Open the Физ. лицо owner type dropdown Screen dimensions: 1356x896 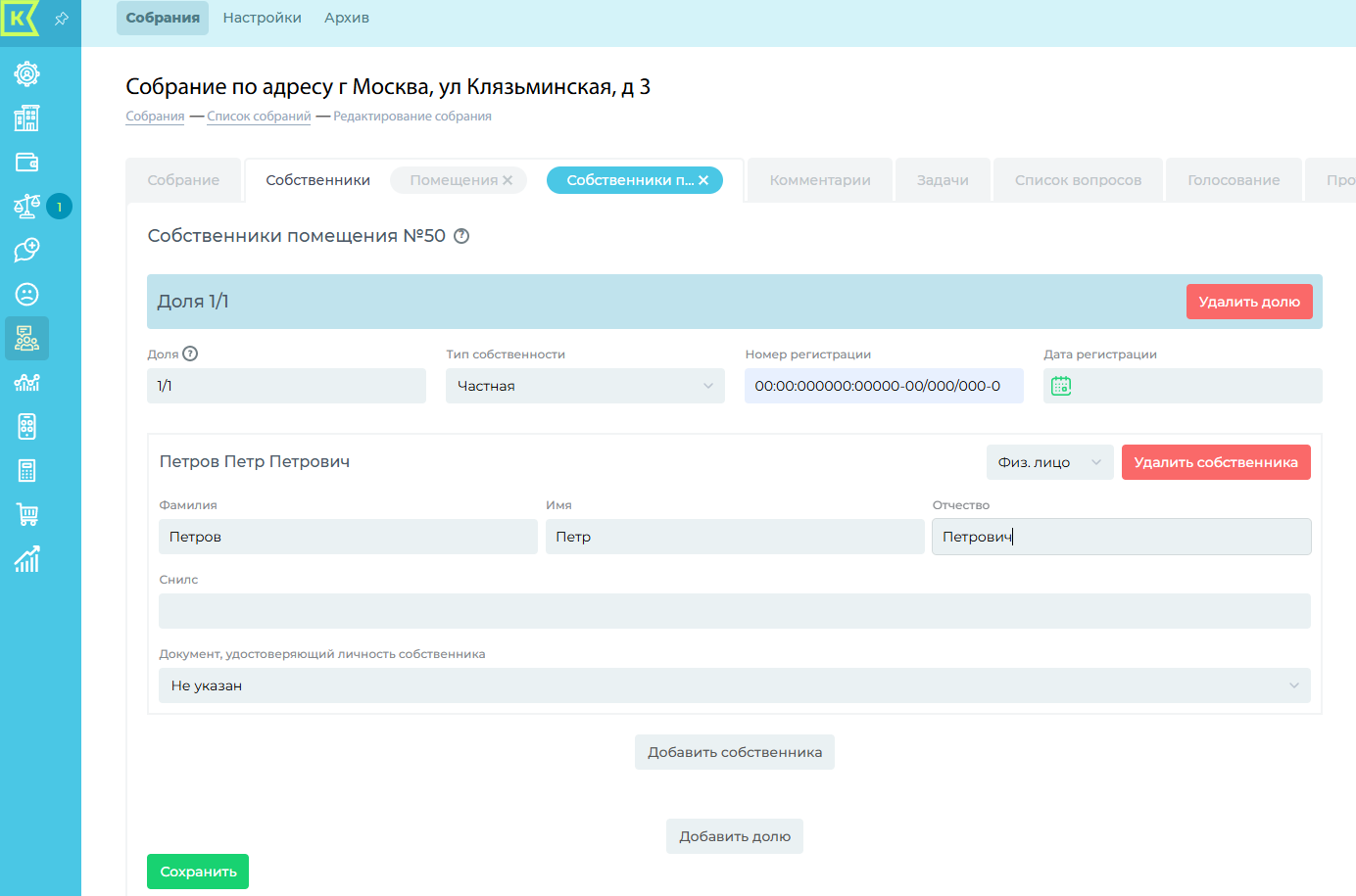pos(1049,462)
